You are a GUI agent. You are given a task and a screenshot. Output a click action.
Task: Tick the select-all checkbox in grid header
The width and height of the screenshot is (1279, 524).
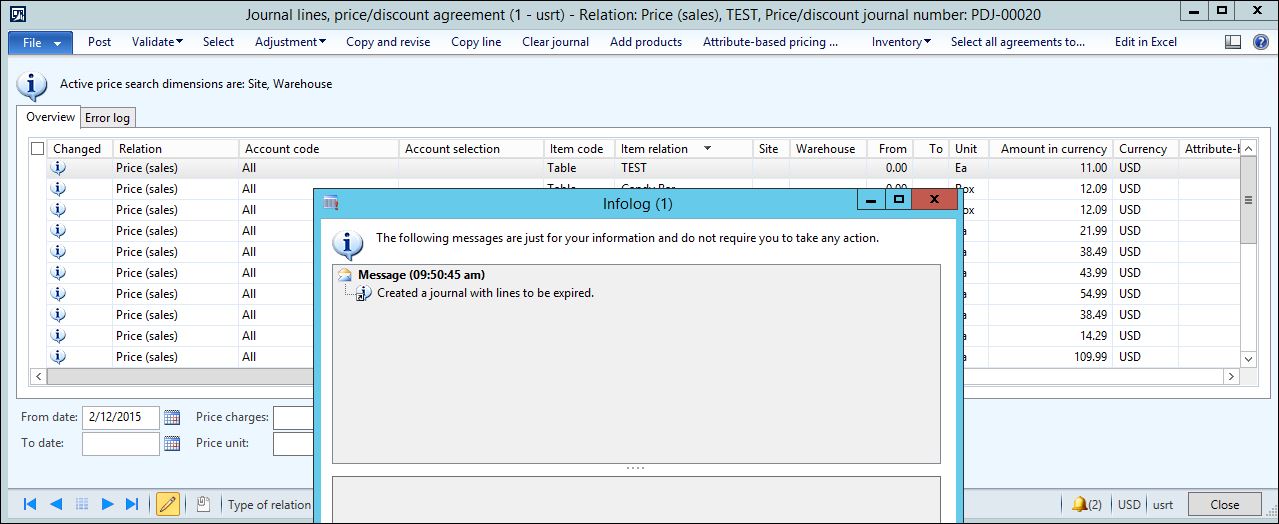click(38, 149)
